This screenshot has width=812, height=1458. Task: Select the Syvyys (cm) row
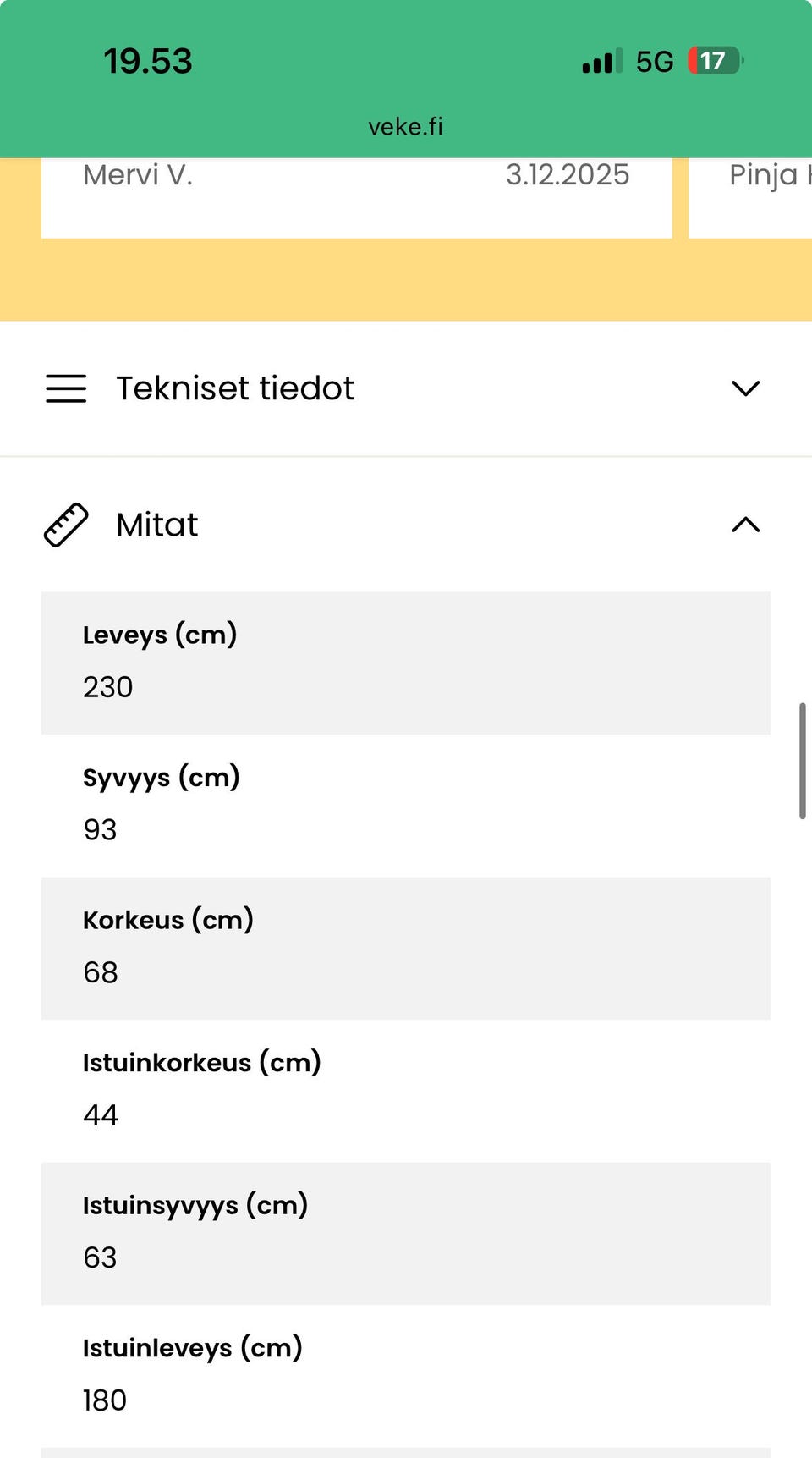click(x=405, y=805)
